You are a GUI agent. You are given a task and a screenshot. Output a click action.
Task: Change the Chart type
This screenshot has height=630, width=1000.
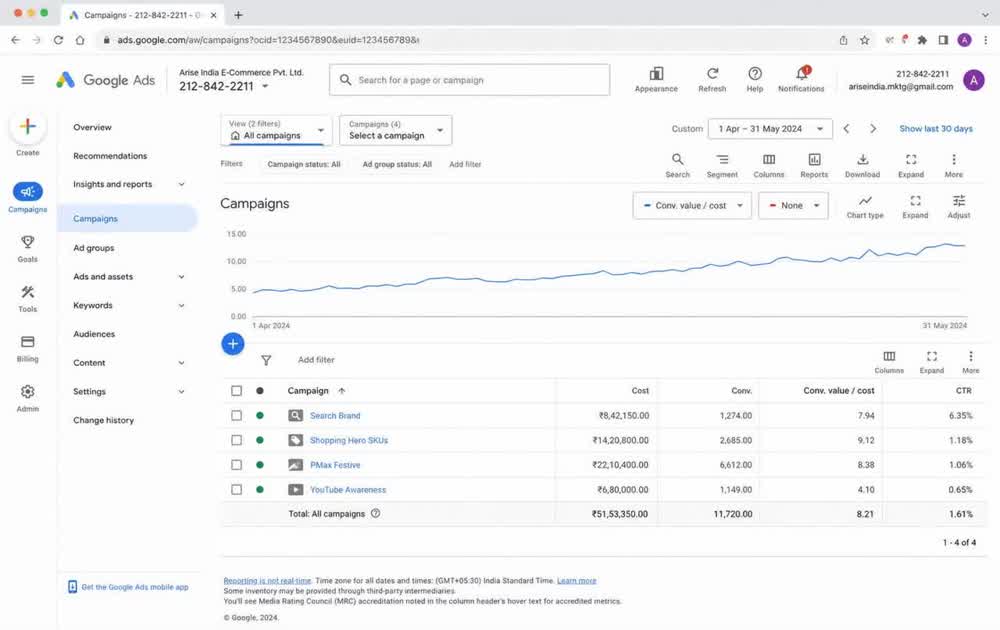pos(865,201)
